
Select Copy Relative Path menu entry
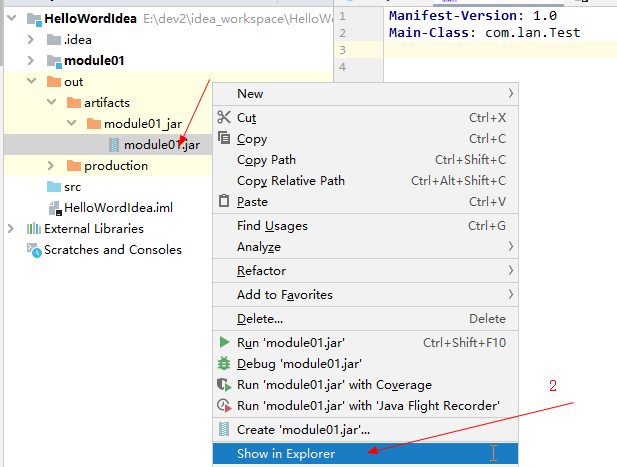(366, 181)
